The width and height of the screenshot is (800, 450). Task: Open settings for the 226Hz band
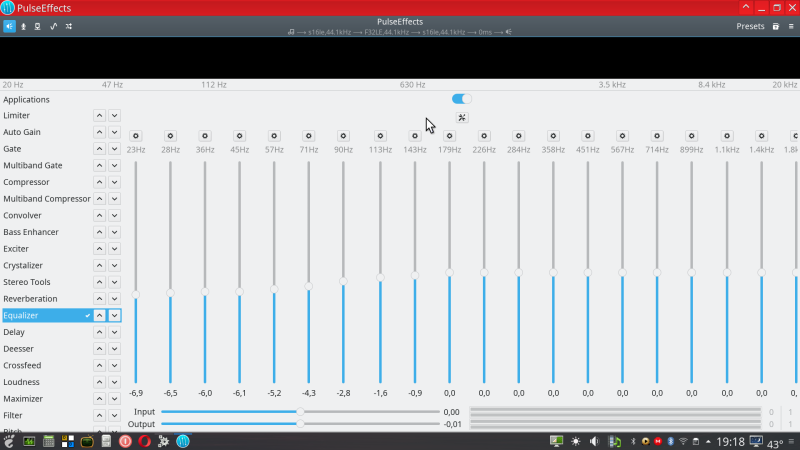click(x=484, y=136)
